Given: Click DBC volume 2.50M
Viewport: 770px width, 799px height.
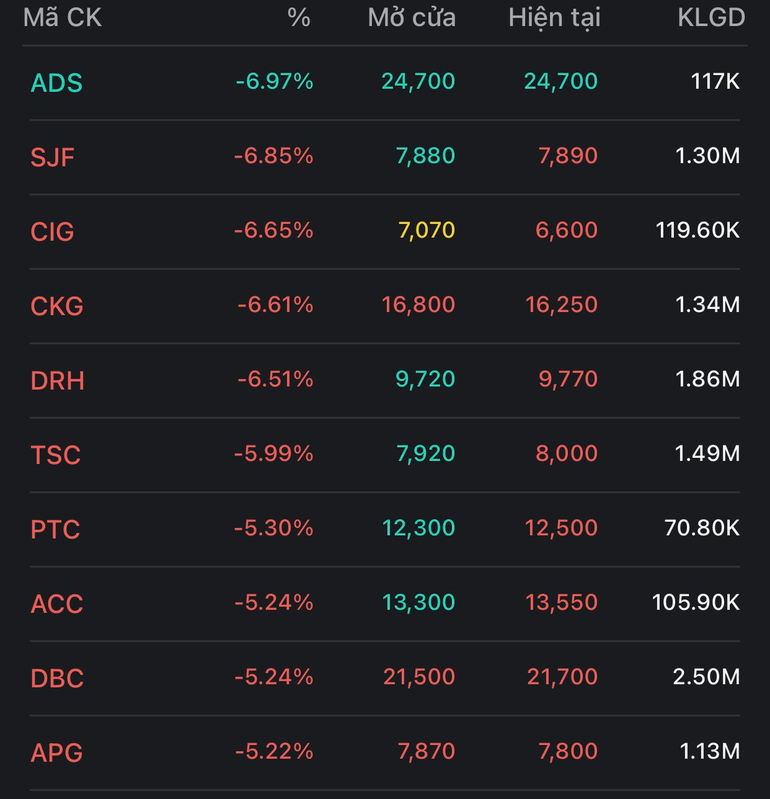Looking at the screenshot, I should (706, 677).
